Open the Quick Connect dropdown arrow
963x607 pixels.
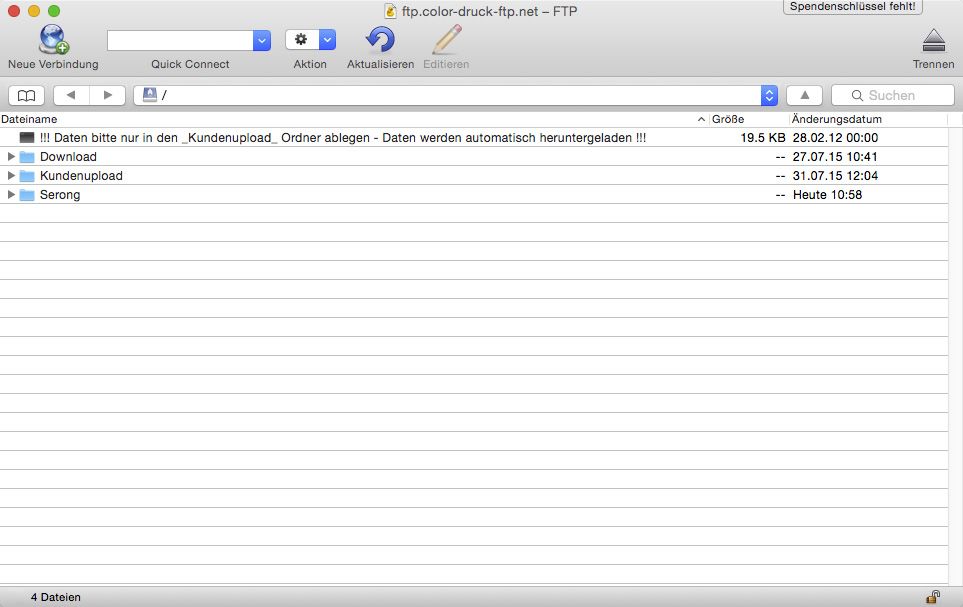tap(262, 41)
